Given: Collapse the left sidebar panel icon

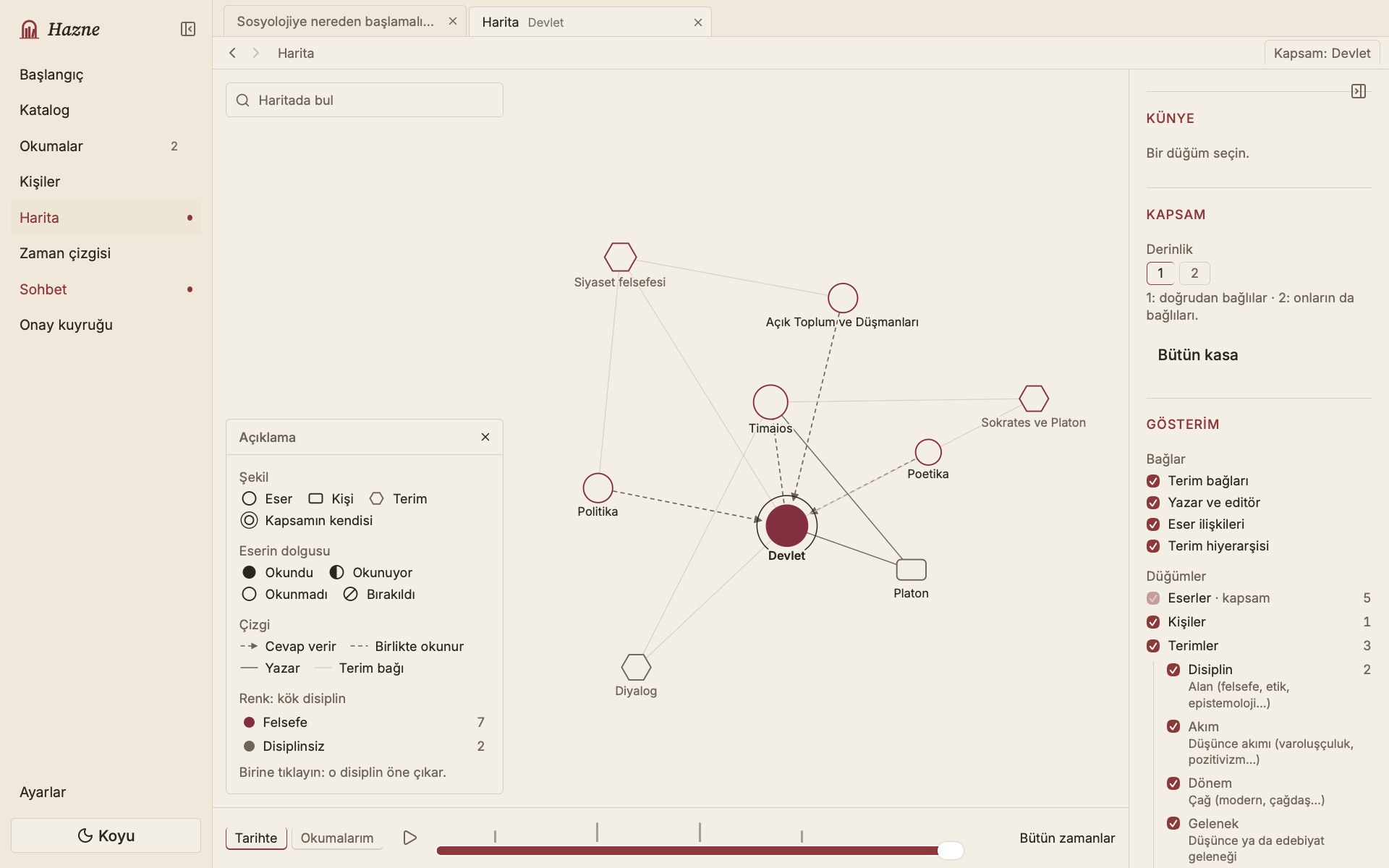Looking at the screenshot, I should (x=188, y=29).
